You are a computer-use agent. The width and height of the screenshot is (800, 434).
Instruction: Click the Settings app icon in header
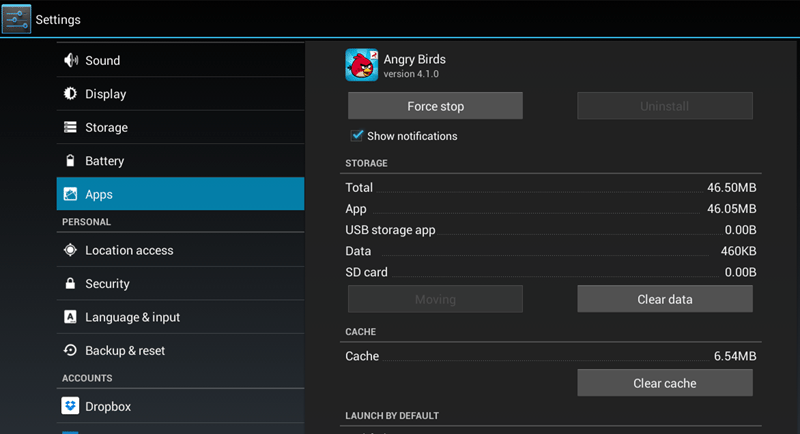point(16,19)
